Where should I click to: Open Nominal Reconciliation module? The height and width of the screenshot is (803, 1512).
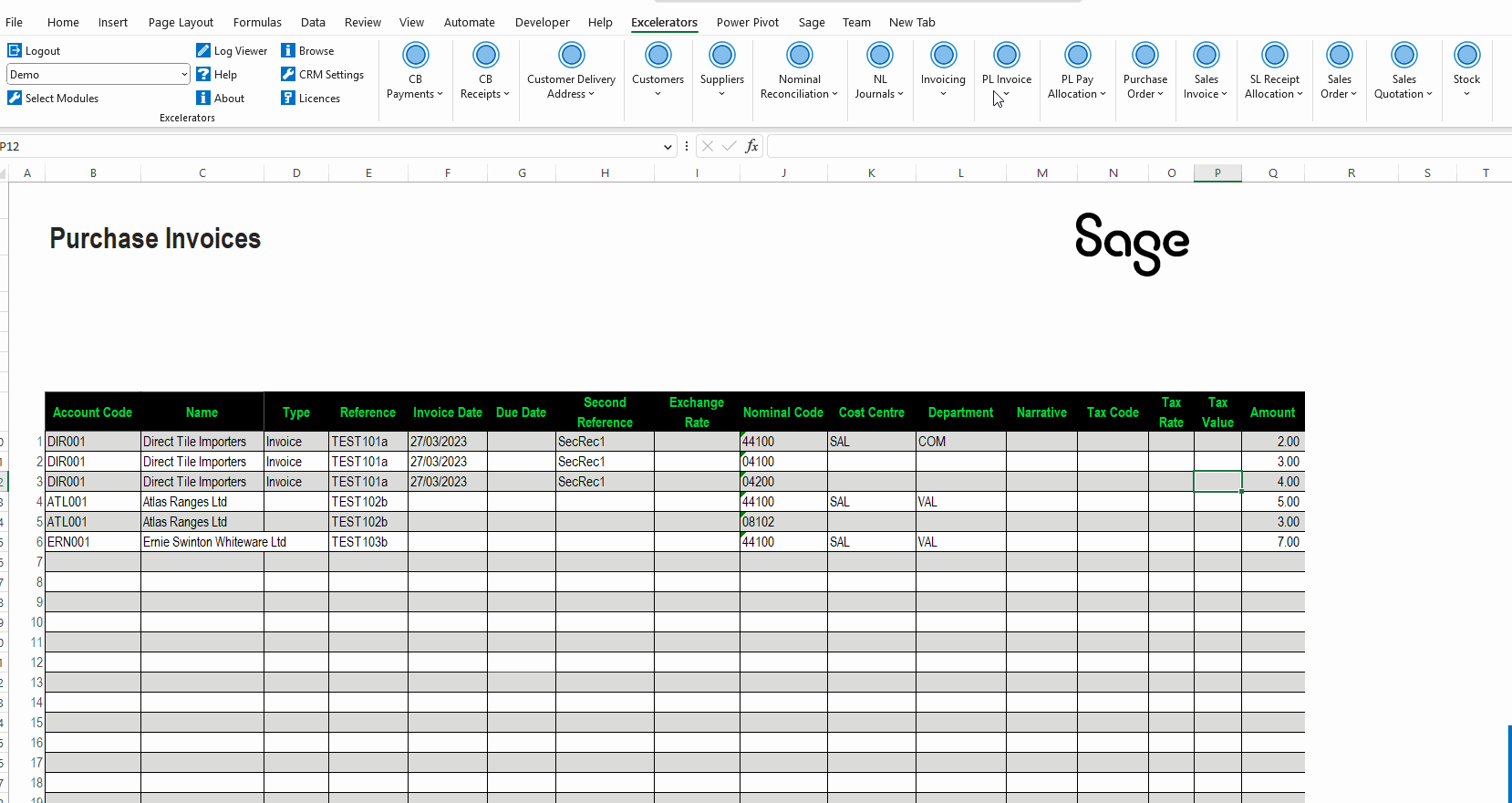point(799,71)
